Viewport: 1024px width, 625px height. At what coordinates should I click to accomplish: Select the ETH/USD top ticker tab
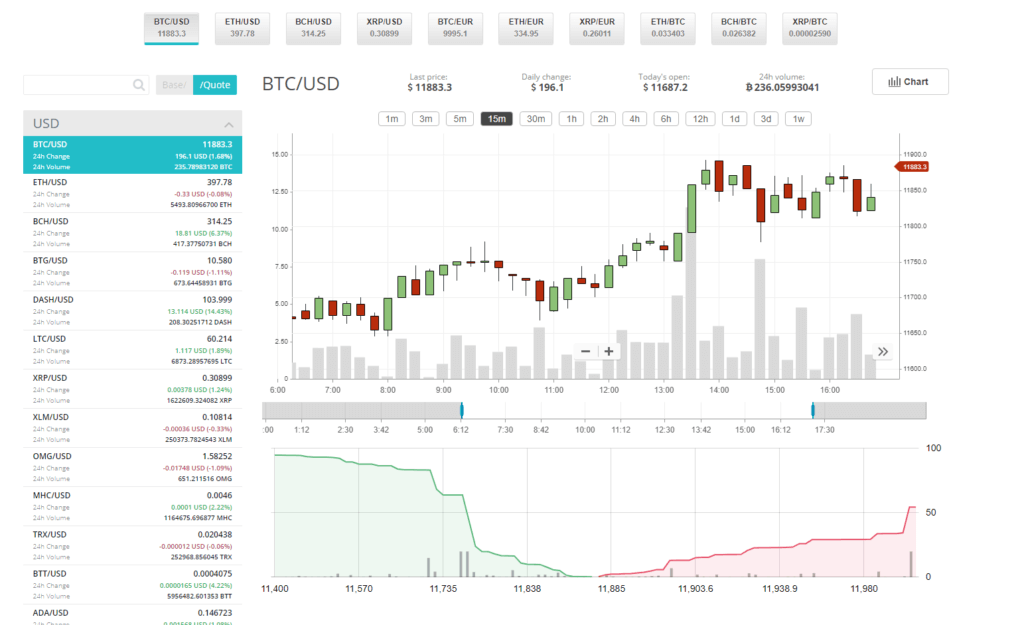pos(242,28)
